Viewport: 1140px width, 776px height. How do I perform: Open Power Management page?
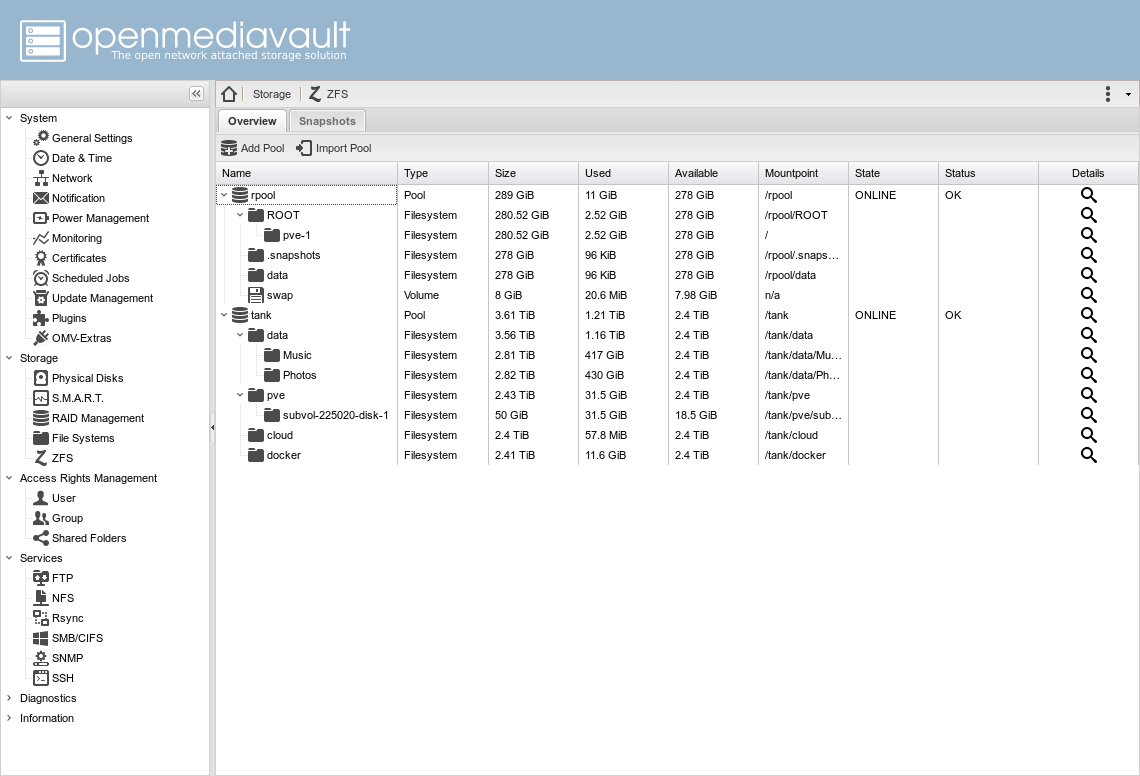pyautogui.click(x=100, y=218)
